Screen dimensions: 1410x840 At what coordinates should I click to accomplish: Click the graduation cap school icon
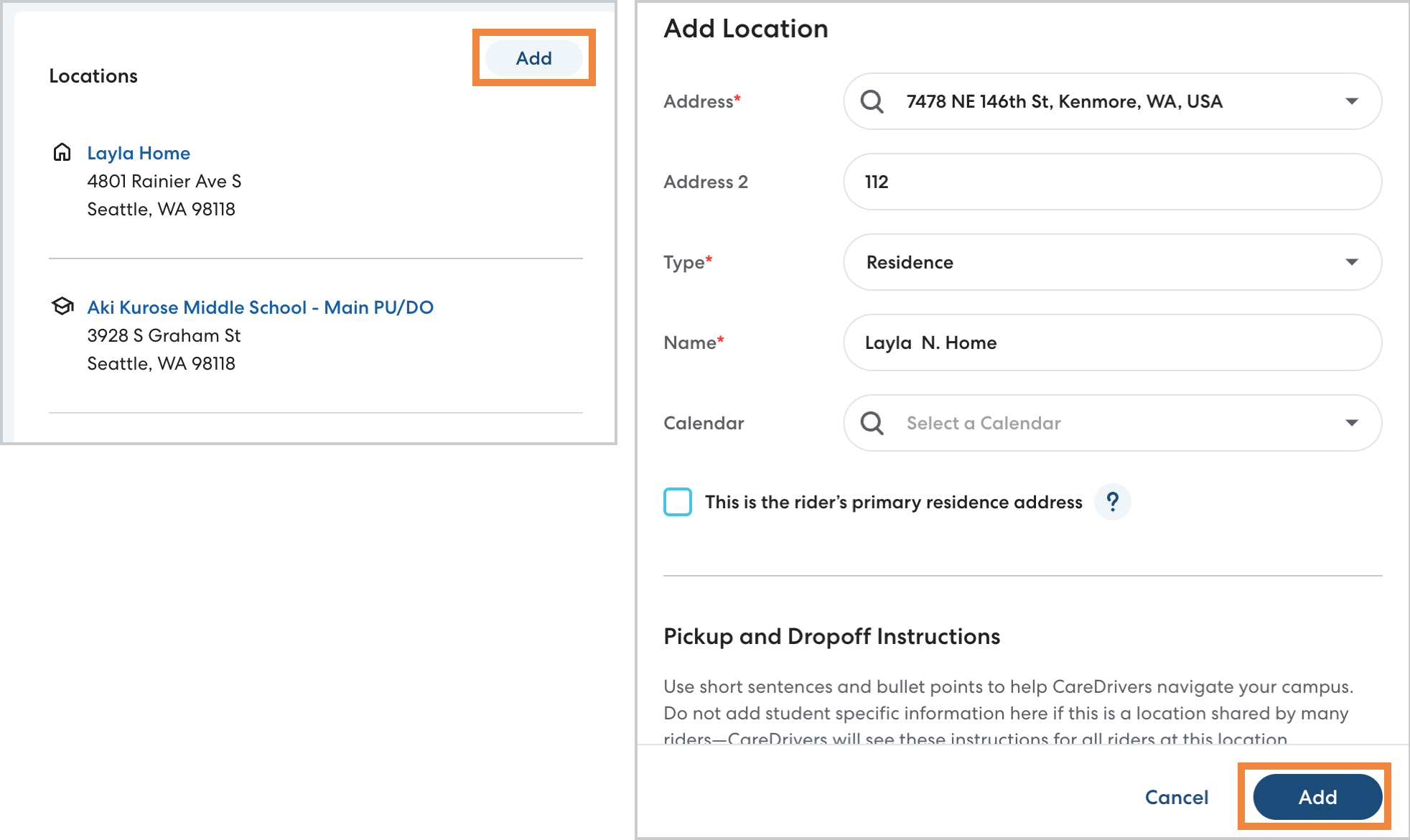click(62, 307)
